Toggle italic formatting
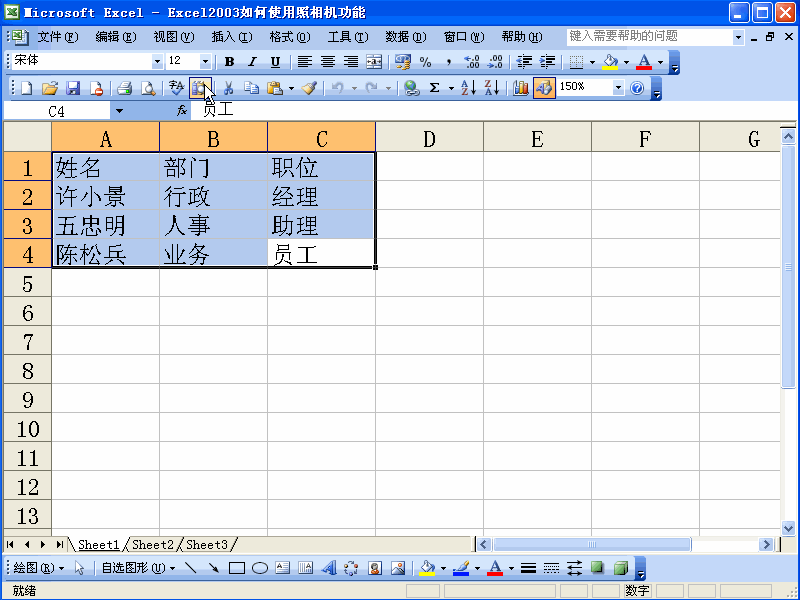 click(x=250, y=62)
